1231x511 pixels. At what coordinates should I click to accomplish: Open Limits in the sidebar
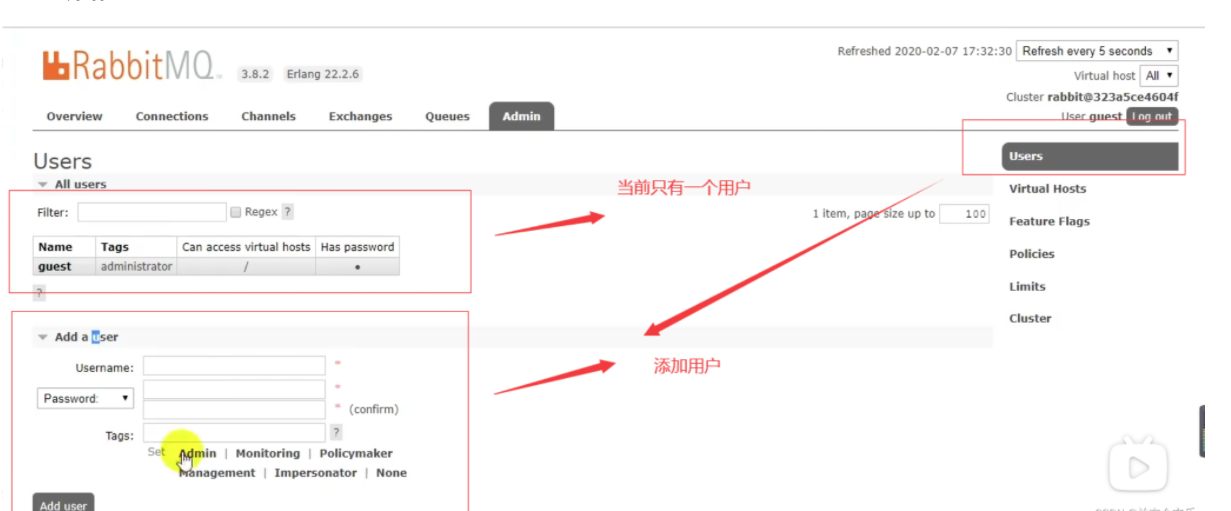tap(1027, 286)
